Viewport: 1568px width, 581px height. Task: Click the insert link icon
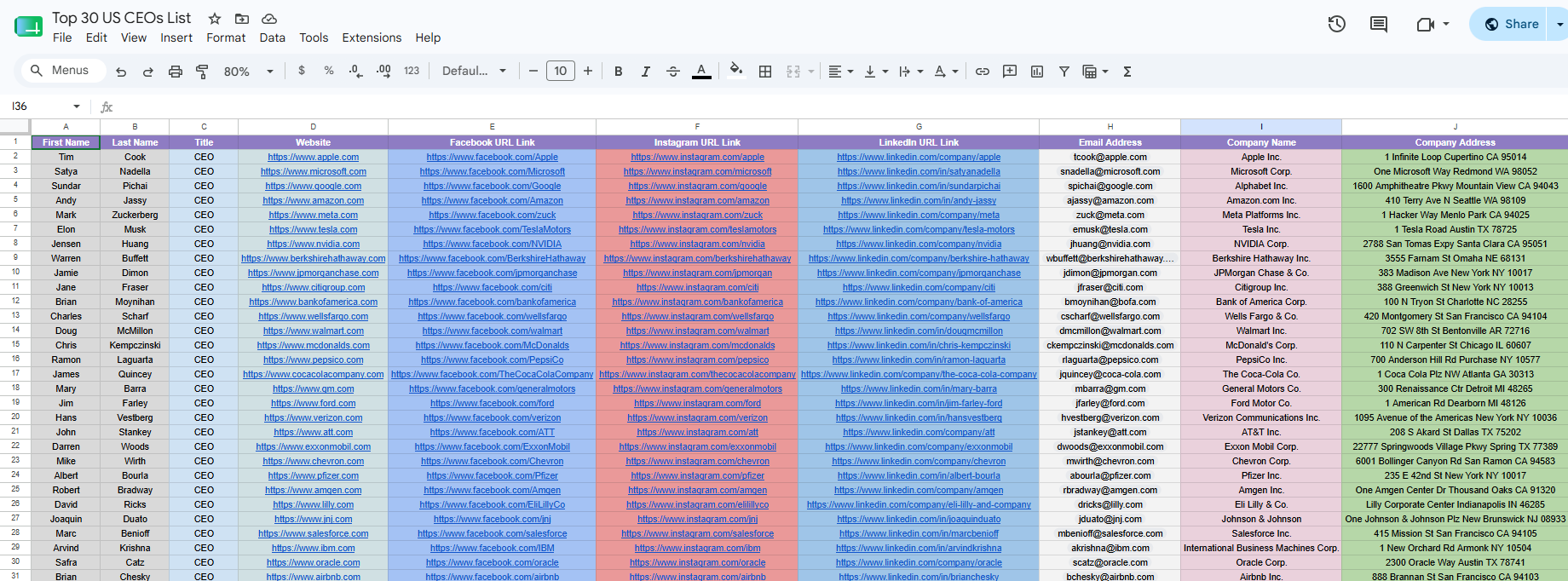(983, 72)
